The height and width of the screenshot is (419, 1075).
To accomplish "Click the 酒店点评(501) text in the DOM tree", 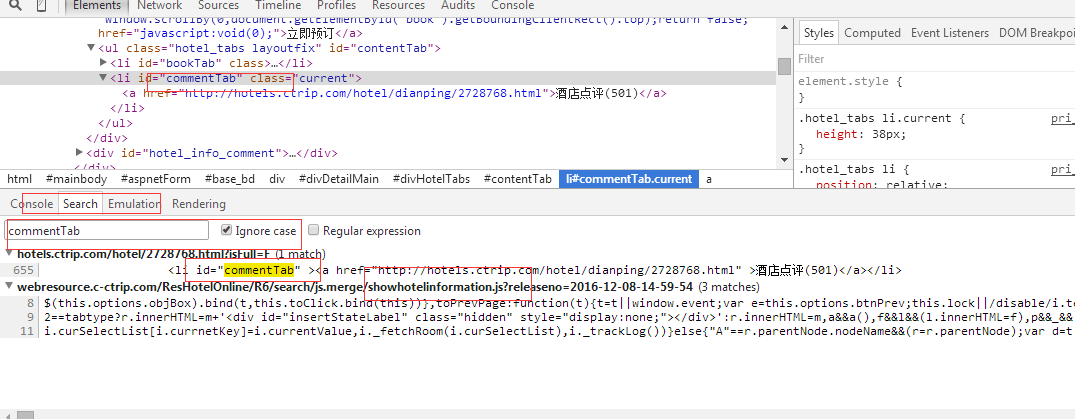I will click(x=597, y=93).
